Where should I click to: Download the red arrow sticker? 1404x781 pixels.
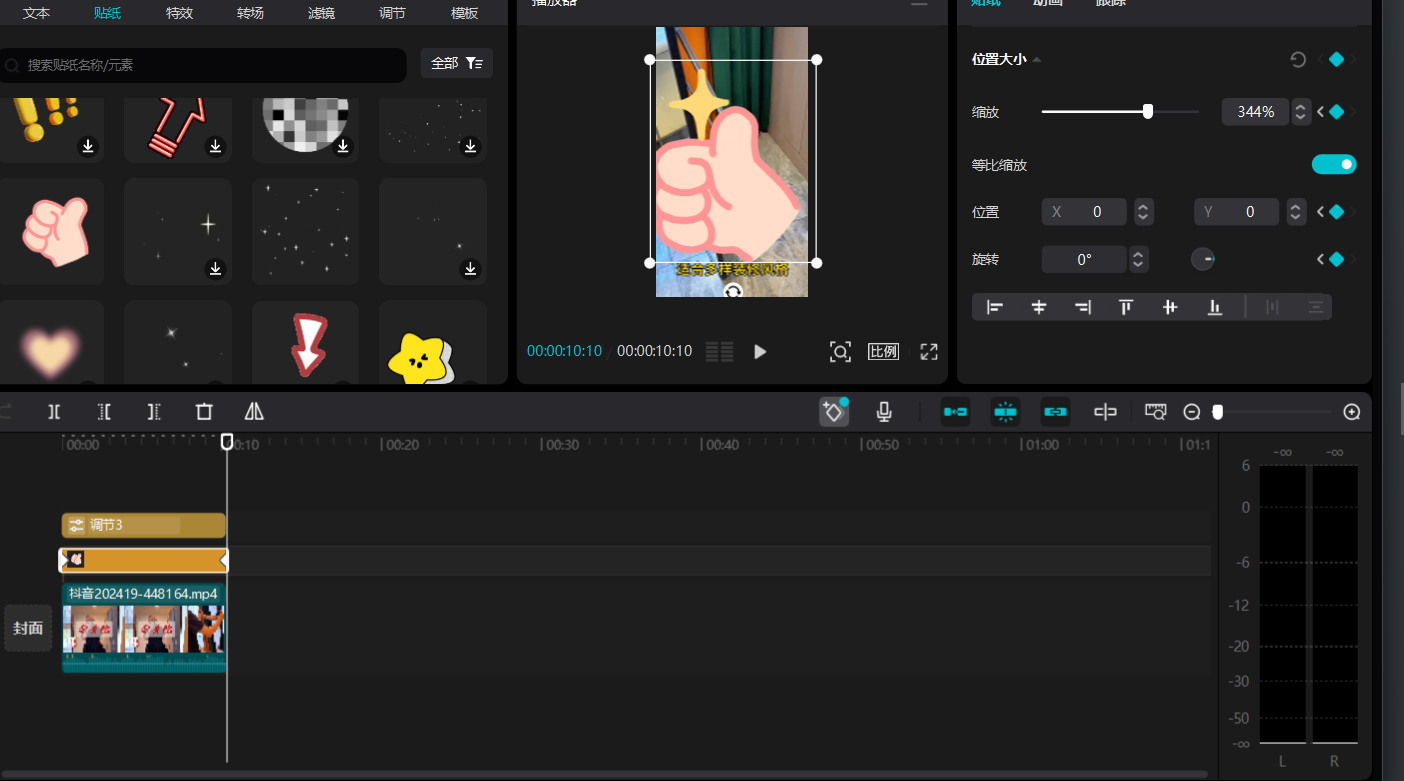click(x=215, y=147)
